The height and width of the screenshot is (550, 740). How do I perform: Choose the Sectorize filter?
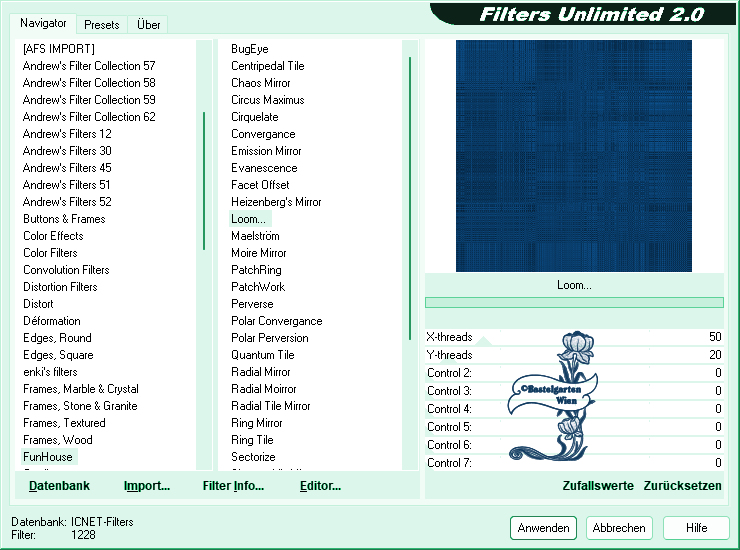tap(253, 457)
